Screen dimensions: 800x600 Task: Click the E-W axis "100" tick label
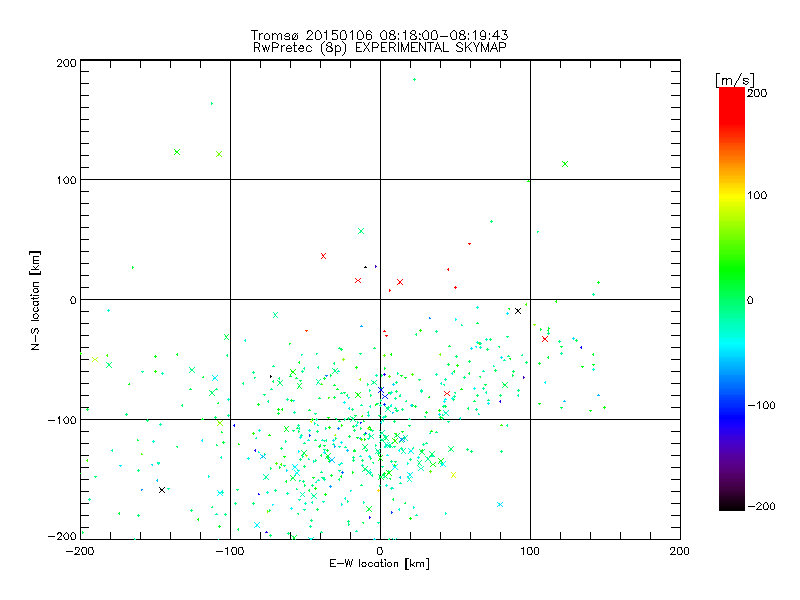[x=530, y=551]
